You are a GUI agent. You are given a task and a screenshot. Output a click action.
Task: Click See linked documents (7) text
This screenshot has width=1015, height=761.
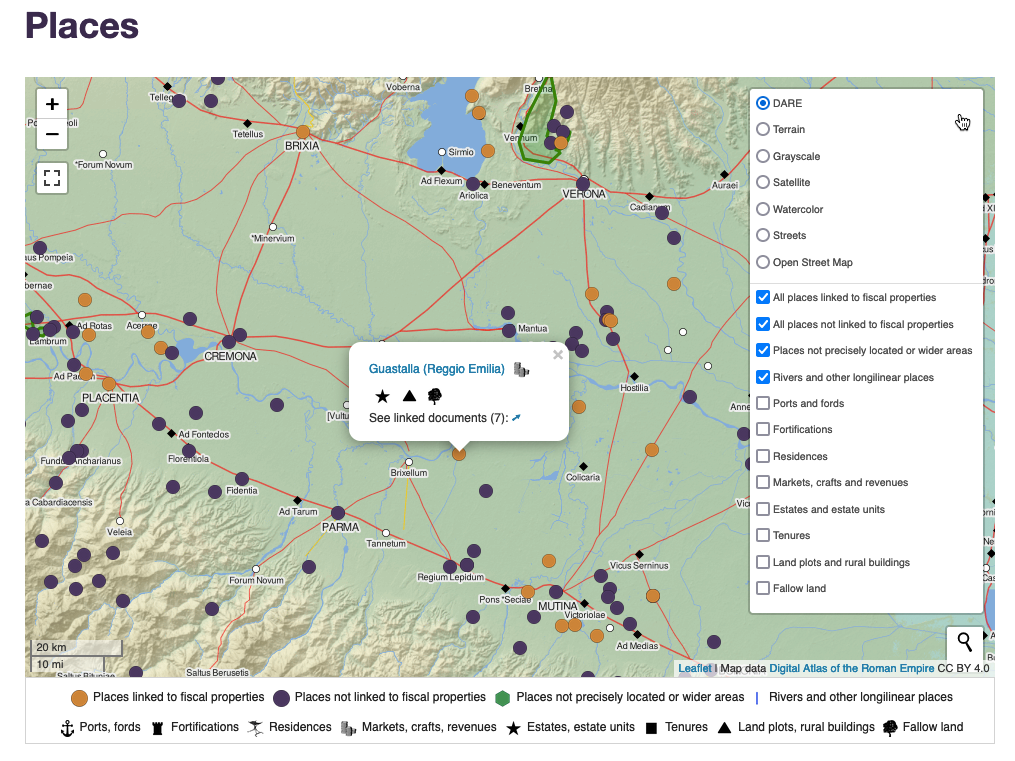point(438,418)
